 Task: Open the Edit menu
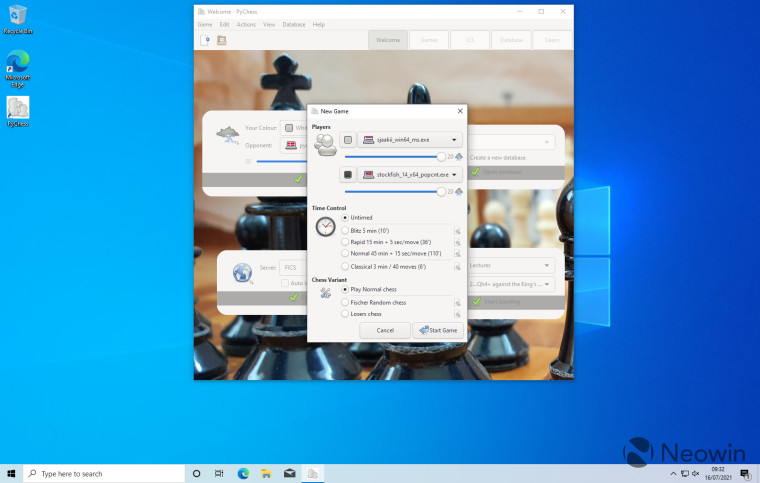coord(224,24)
